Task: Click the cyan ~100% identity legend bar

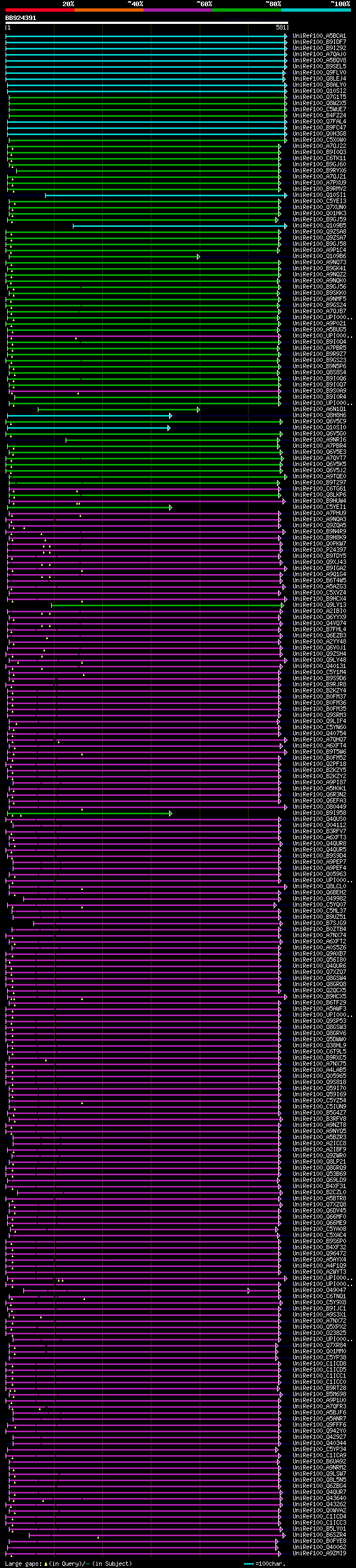Action: coord(316,10)
